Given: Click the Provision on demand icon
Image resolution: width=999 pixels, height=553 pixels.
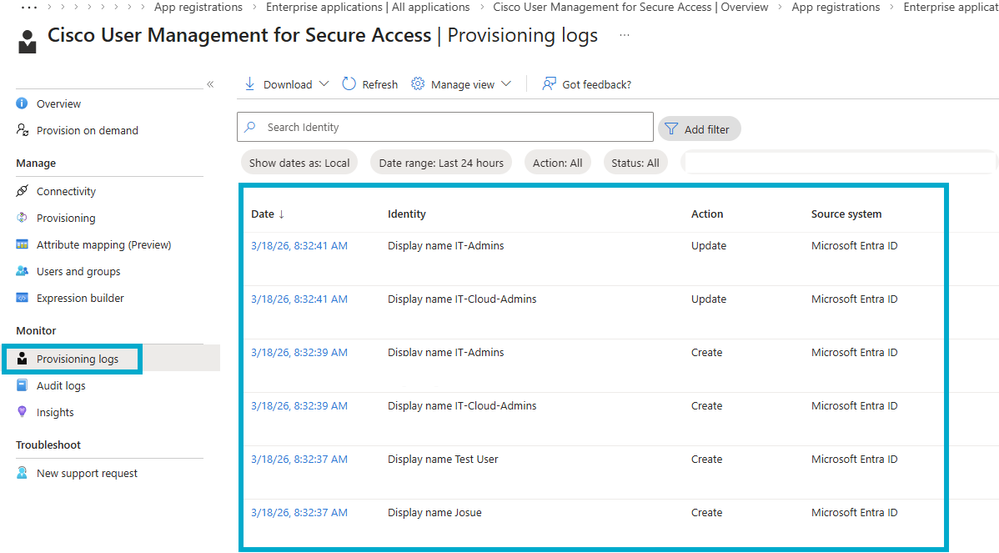Looking at the screenshot, I should pos(22,130).
